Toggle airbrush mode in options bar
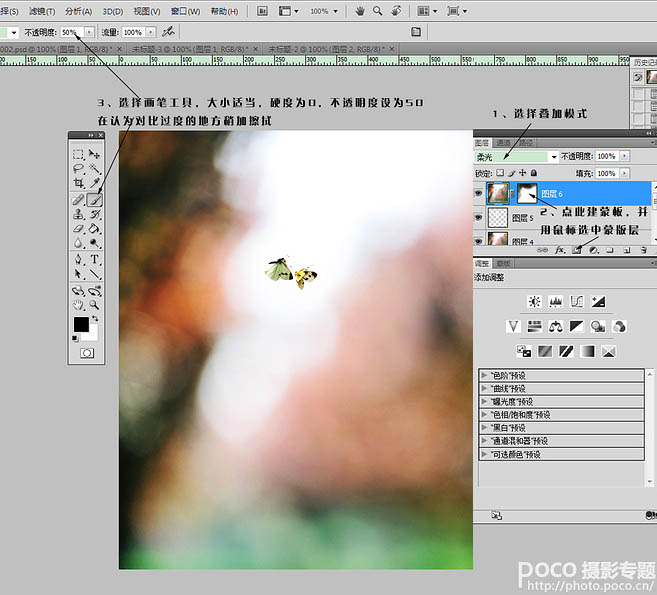This screenshot has height=595, width=657. (x=168, y=32)
